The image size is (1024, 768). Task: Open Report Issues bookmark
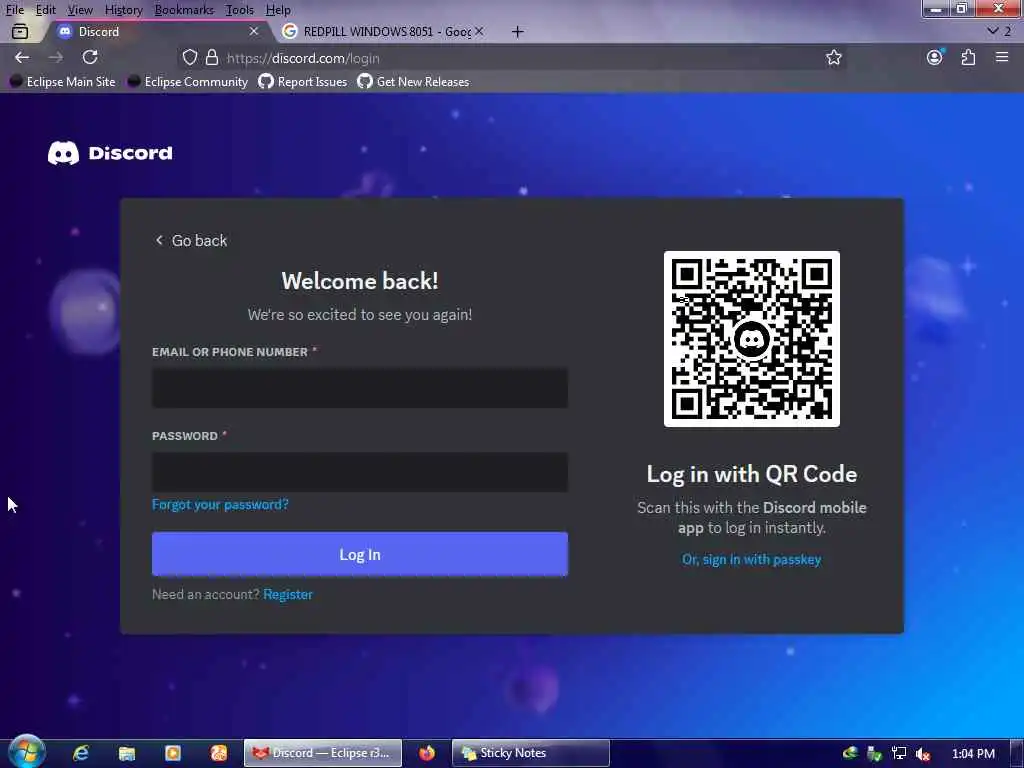tap(303, 82)
